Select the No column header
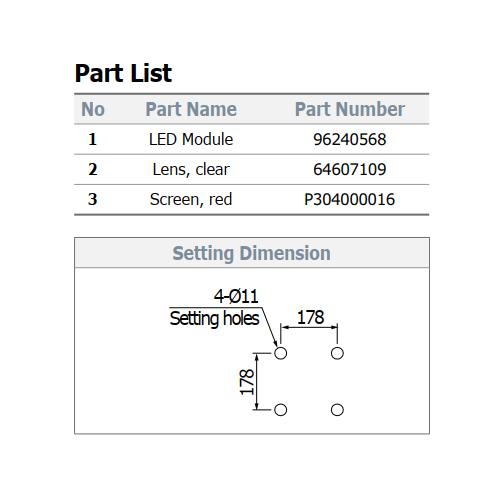 pyautogui.click(x=93, y=109)
